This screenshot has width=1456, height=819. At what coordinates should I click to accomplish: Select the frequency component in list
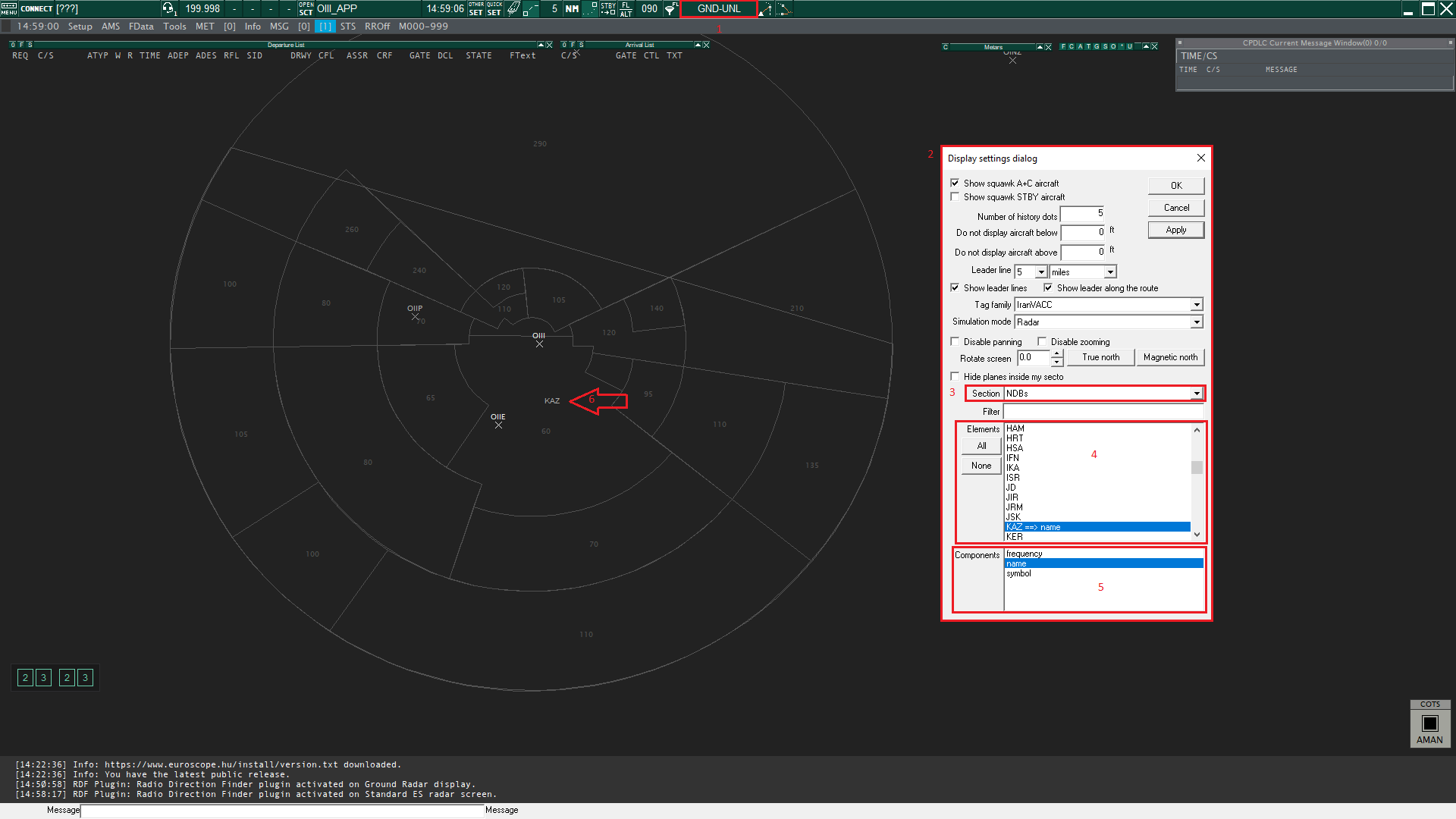click(1103, 554)
